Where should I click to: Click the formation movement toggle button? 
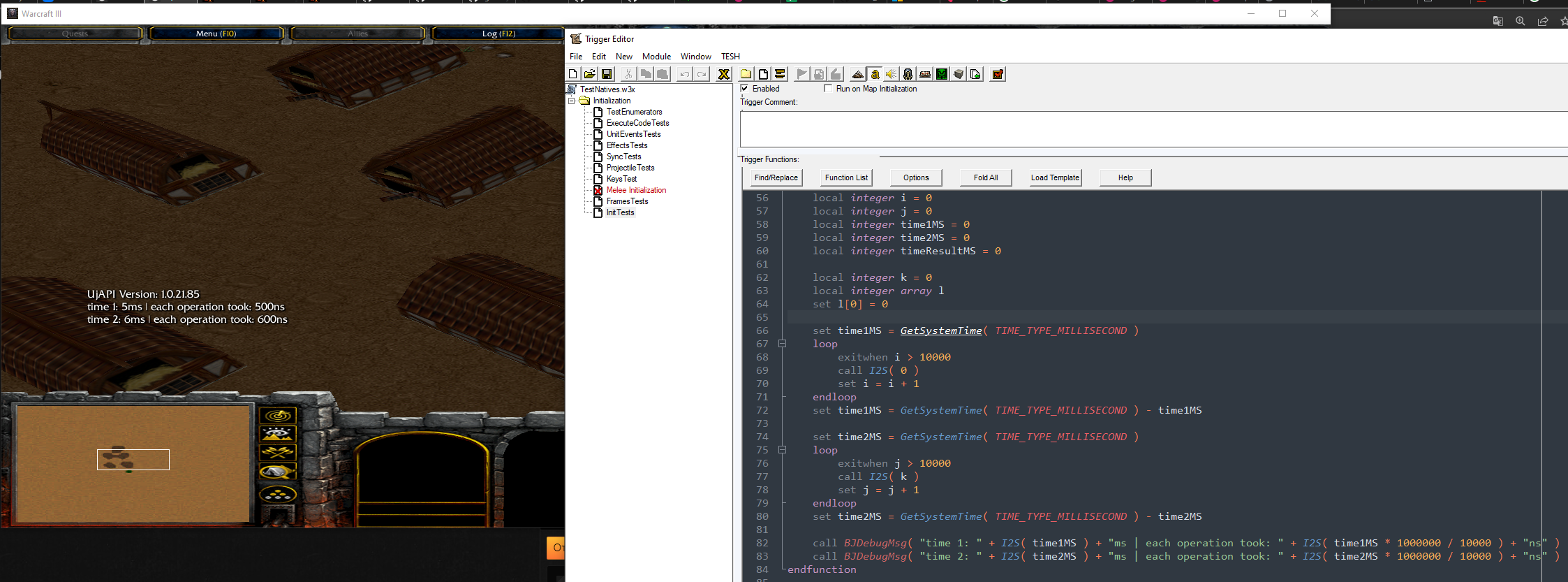(x=278, y=495)
